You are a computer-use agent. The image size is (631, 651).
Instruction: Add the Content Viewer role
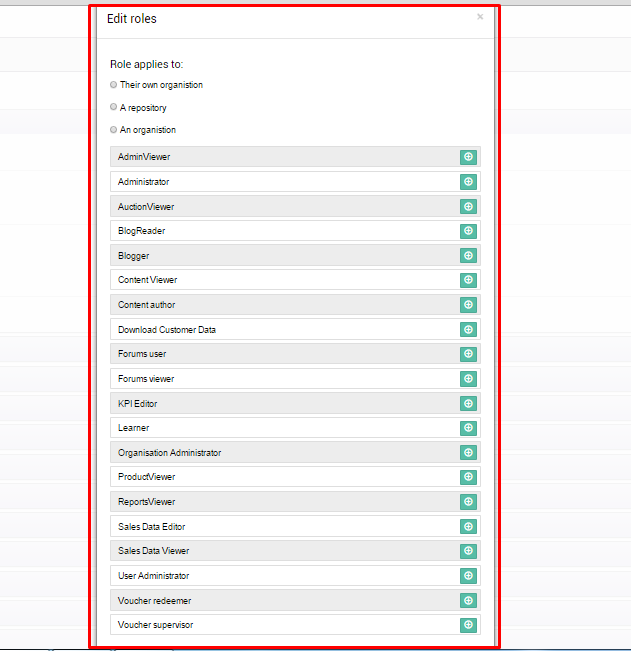[468, 280]
